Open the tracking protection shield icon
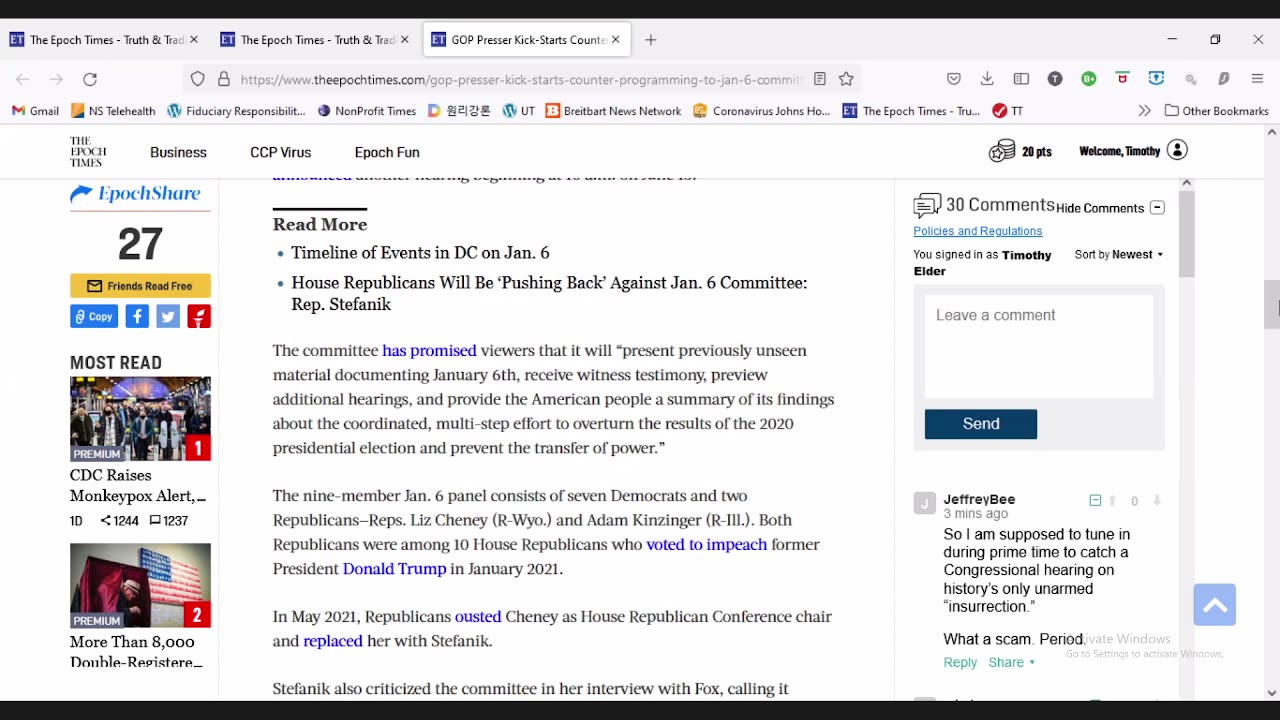Screen dimensions: 1280x720 [198, 79]
